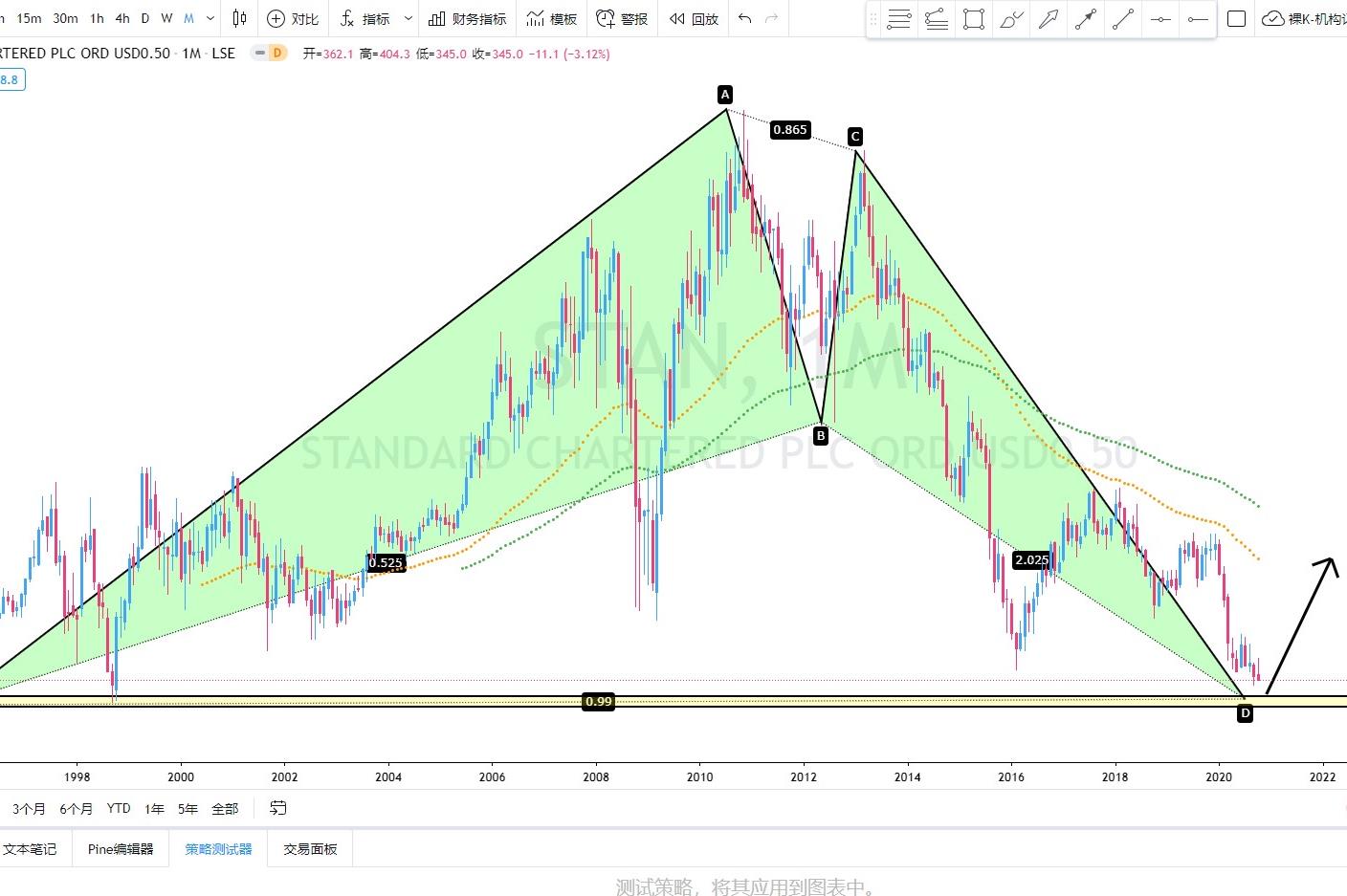Image resolution: width=1347 pixels, height=896 pixels.
Task: Open the indicator templates (模板) menu
Action: pos(552,18)
